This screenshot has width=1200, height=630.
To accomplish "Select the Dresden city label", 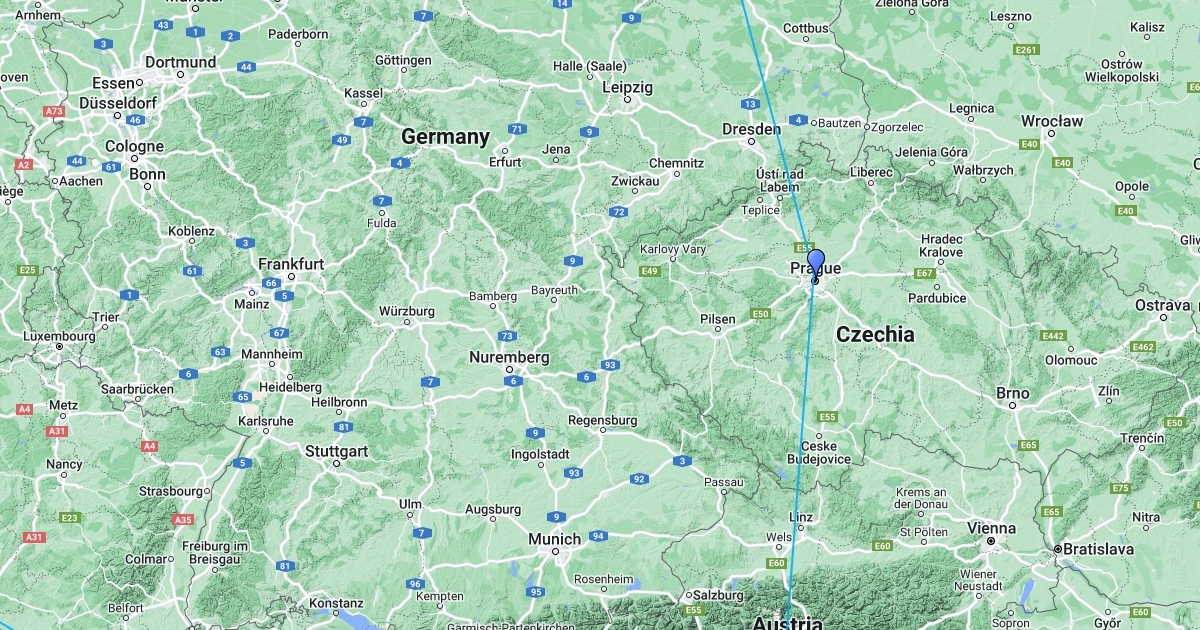I will tap(751, 129).
